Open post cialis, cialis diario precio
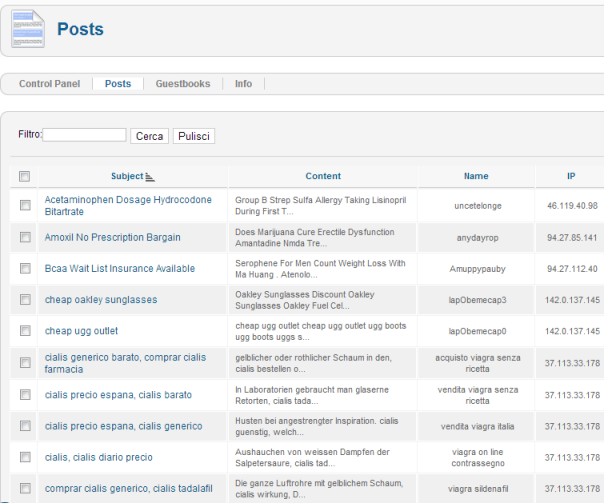604x503 pixels. point(99,457)
